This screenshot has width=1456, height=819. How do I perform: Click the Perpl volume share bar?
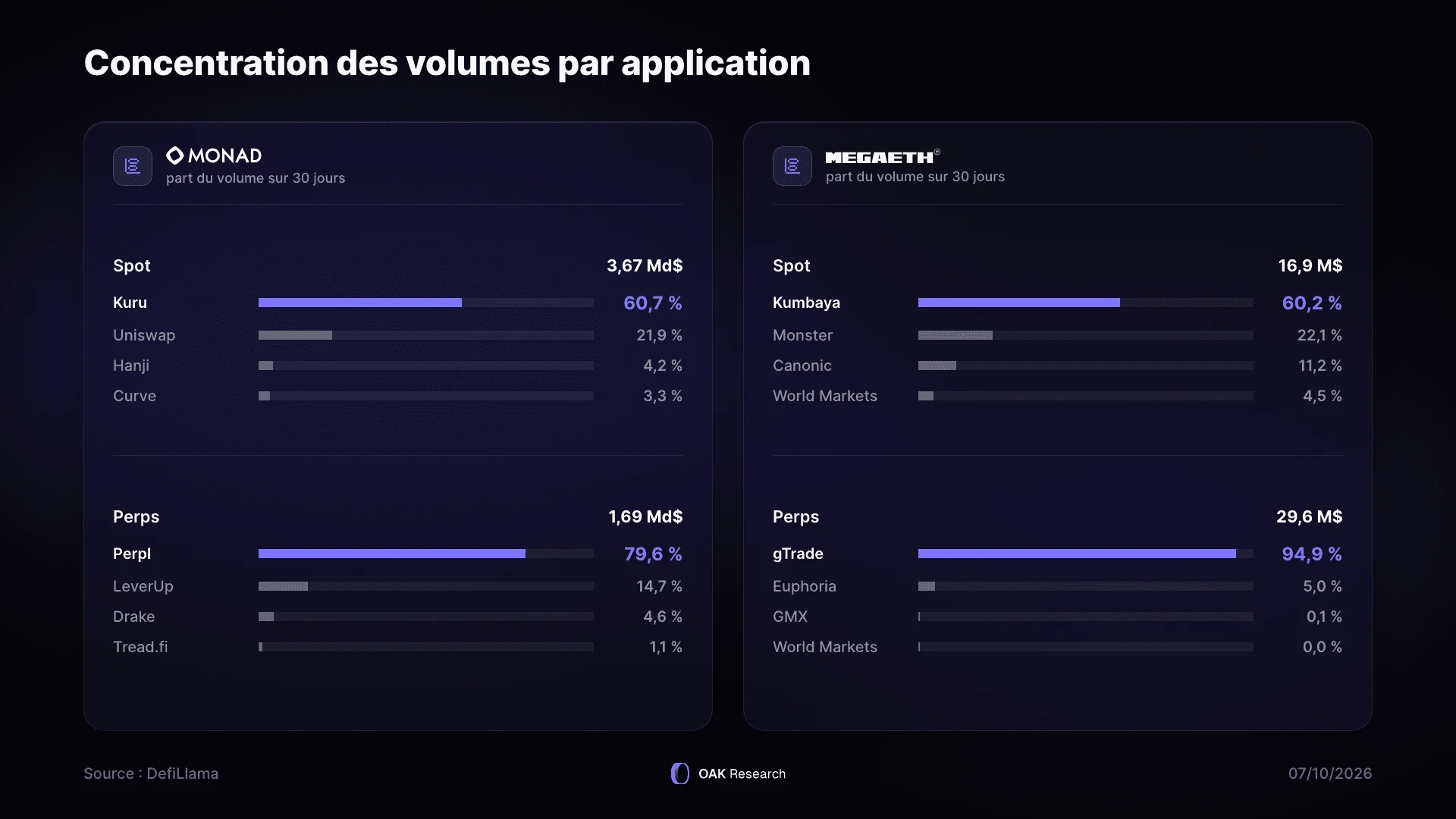[x=426, y=554]
